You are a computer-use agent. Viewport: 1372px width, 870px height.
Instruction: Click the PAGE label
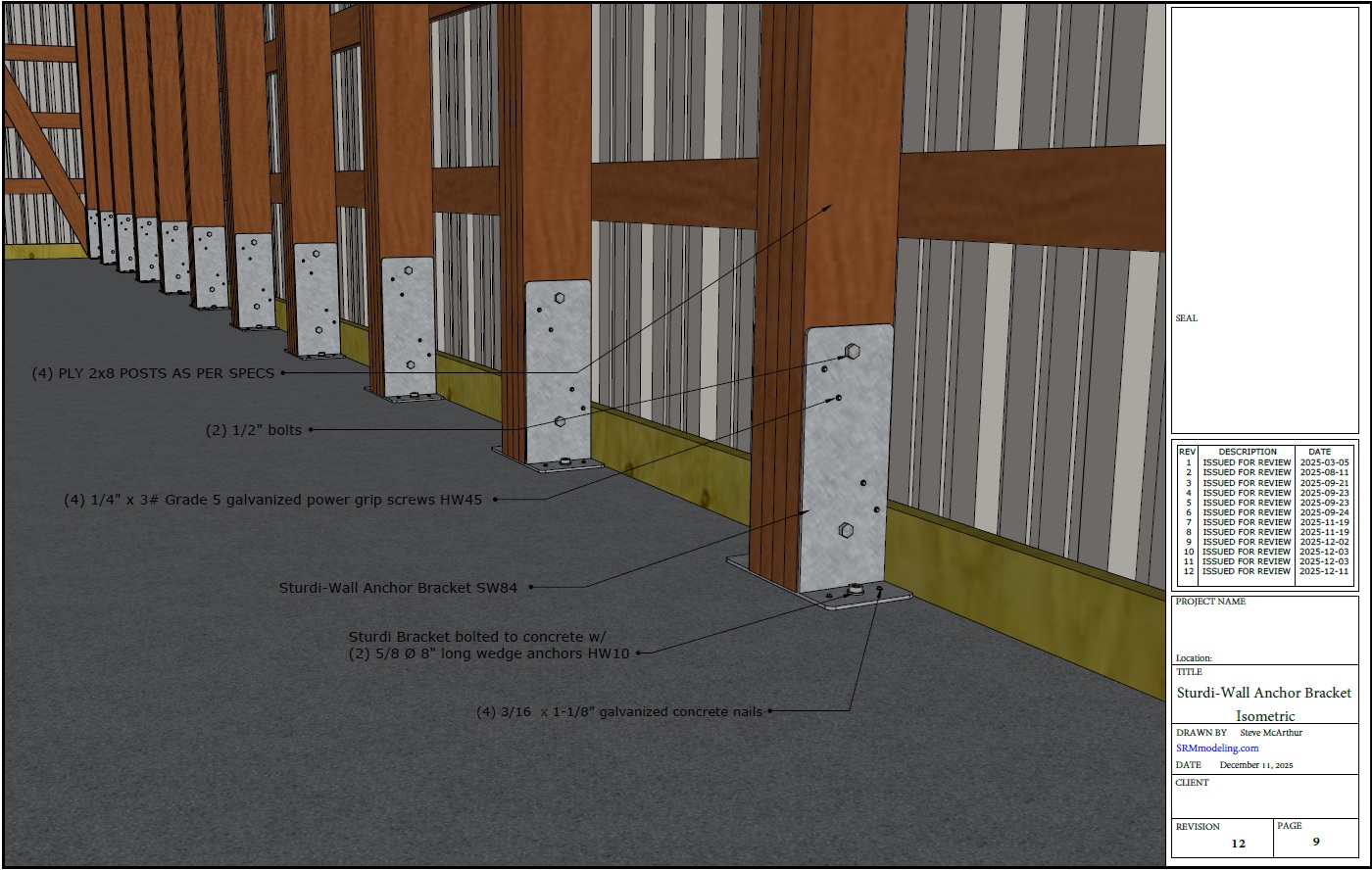click(1290, 826)
